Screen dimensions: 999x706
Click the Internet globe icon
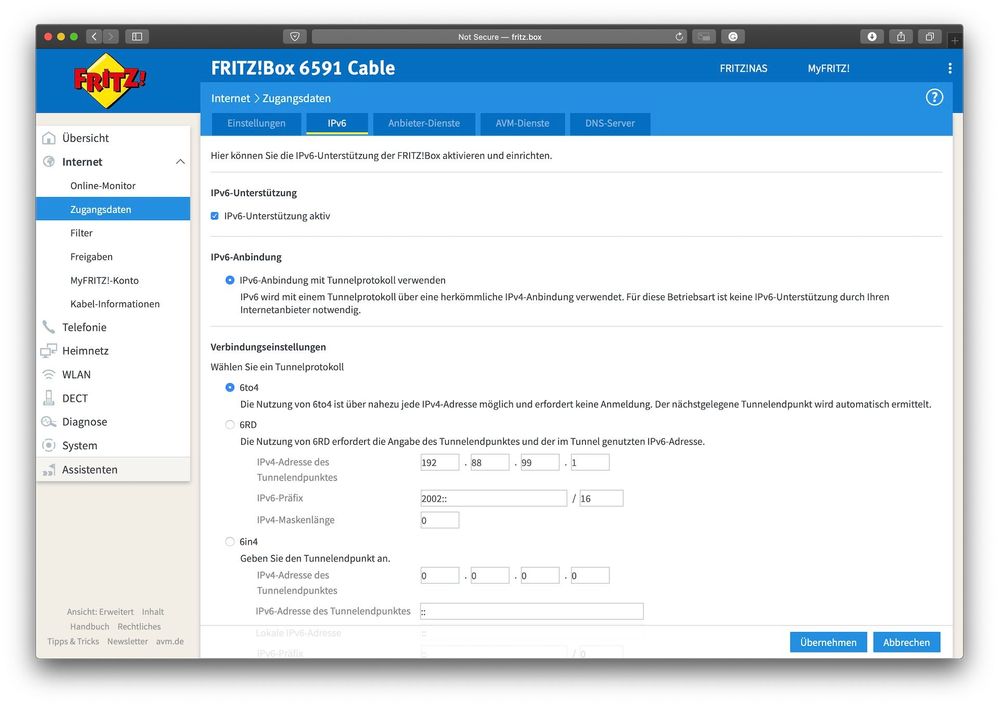point(48,161)
